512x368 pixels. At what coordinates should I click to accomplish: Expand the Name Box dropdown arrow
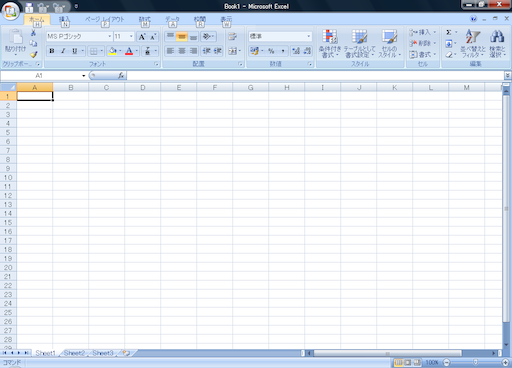(x=84, y=76)
